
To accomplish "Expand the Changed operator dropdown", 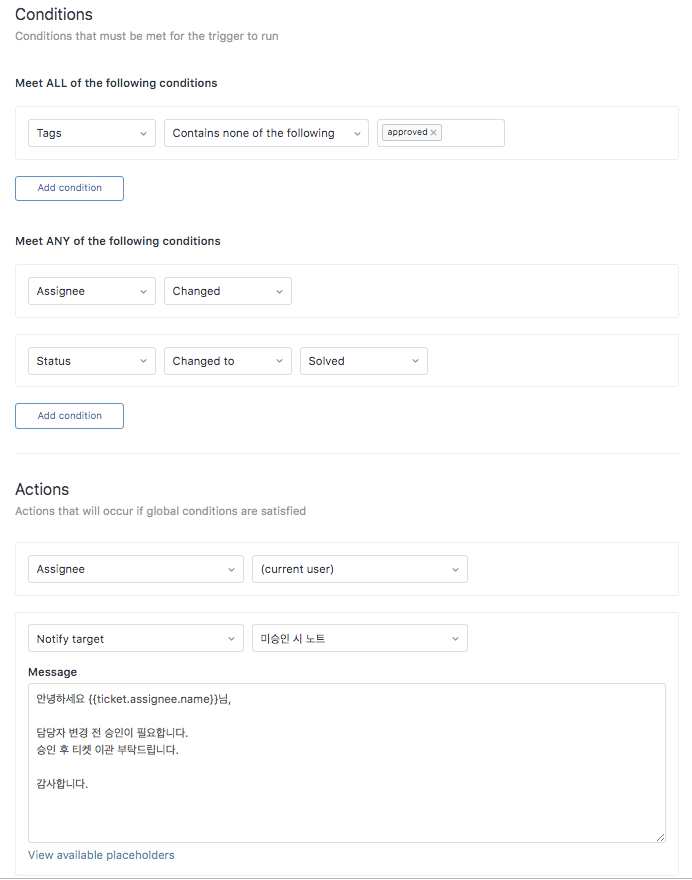I will 228,291.
